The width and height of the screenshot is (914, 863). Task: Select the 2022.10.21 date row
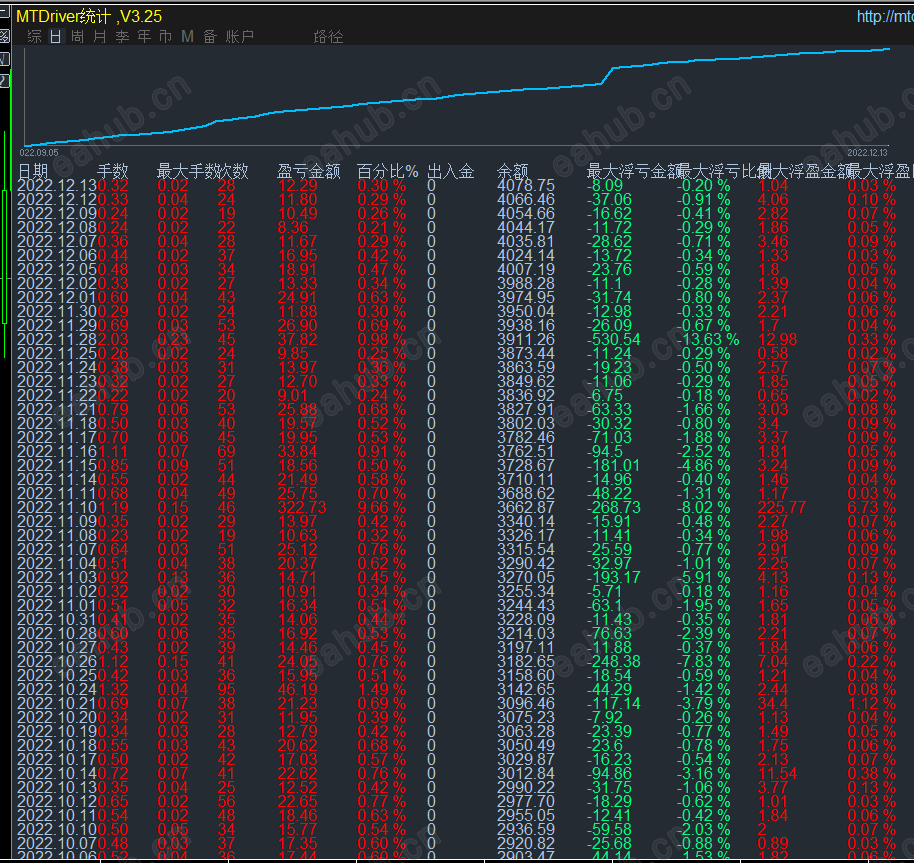click(x=57, y=704)
